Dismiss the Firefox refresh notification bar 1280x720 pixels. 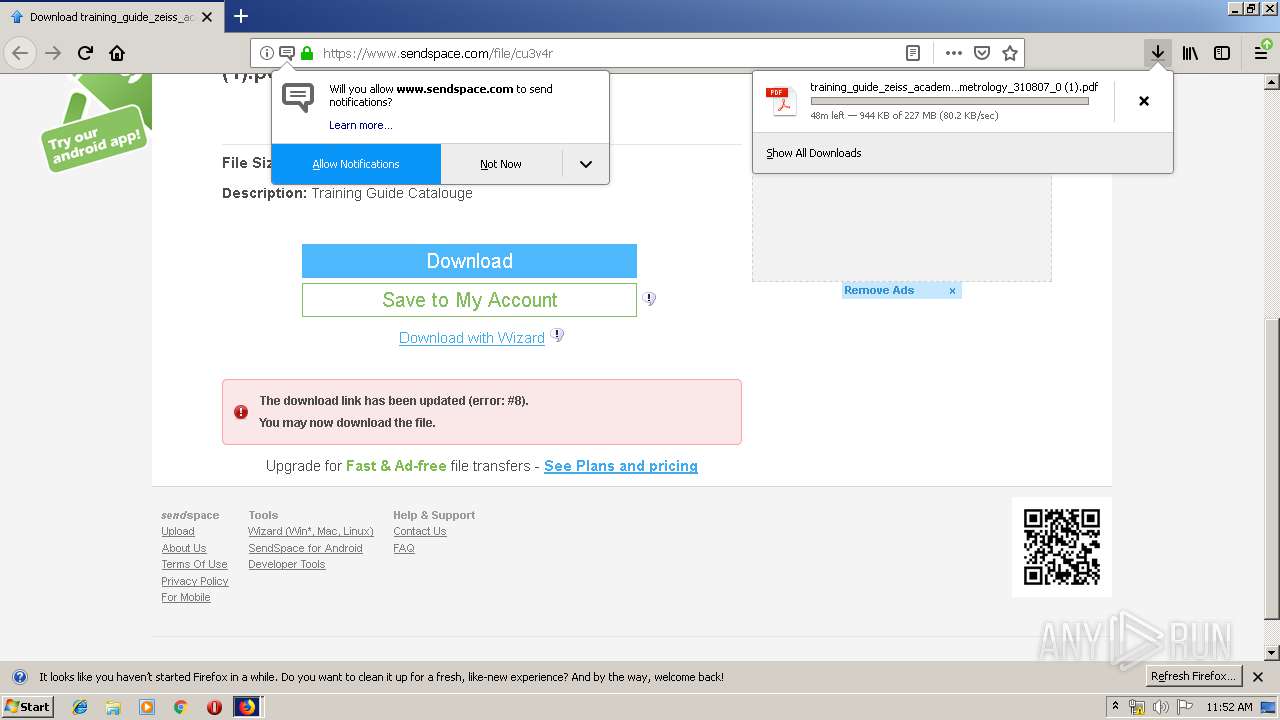[1258, 677]
